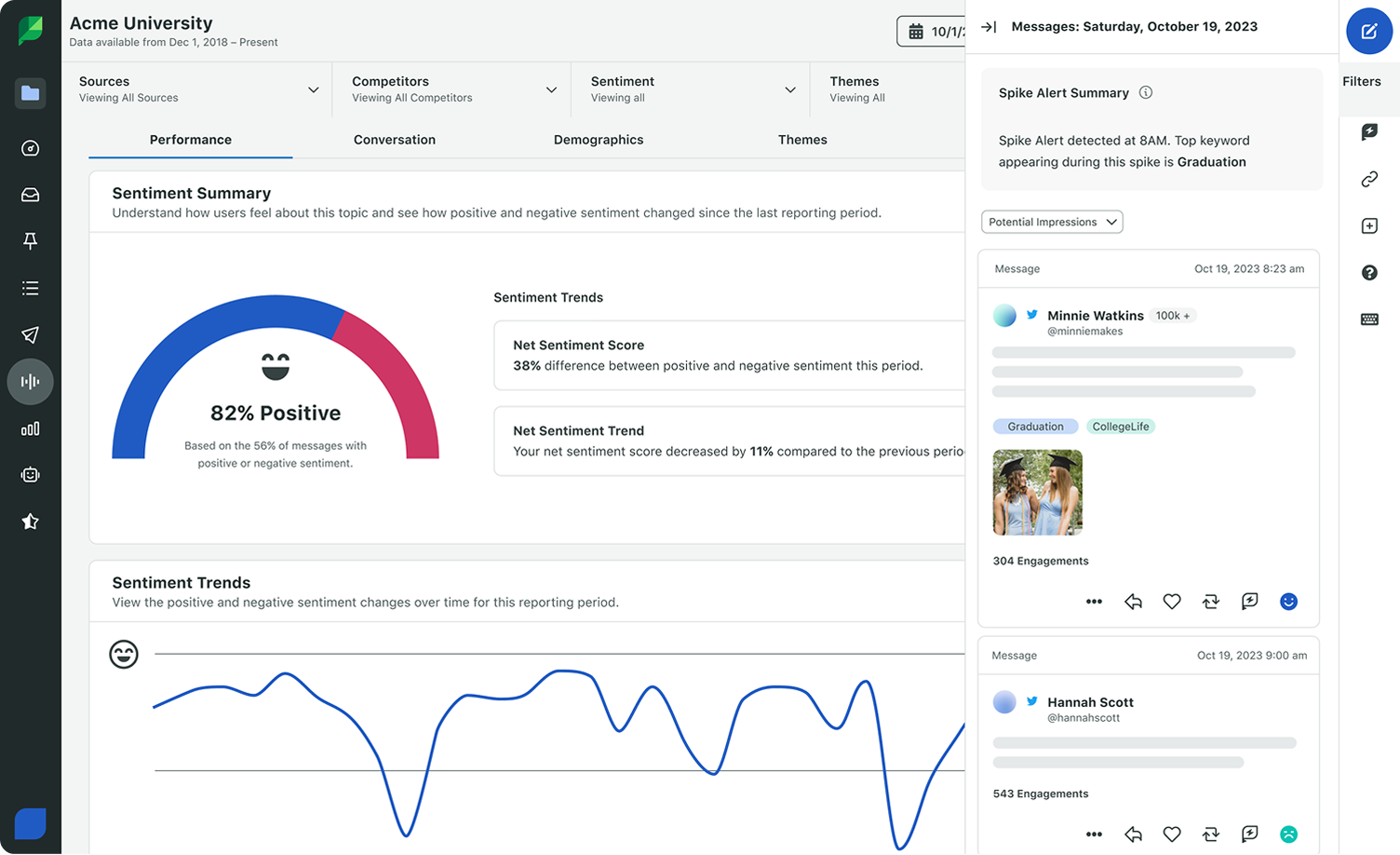
Task: Open the compose pencil button at top right
Action: click(1368, 31)
